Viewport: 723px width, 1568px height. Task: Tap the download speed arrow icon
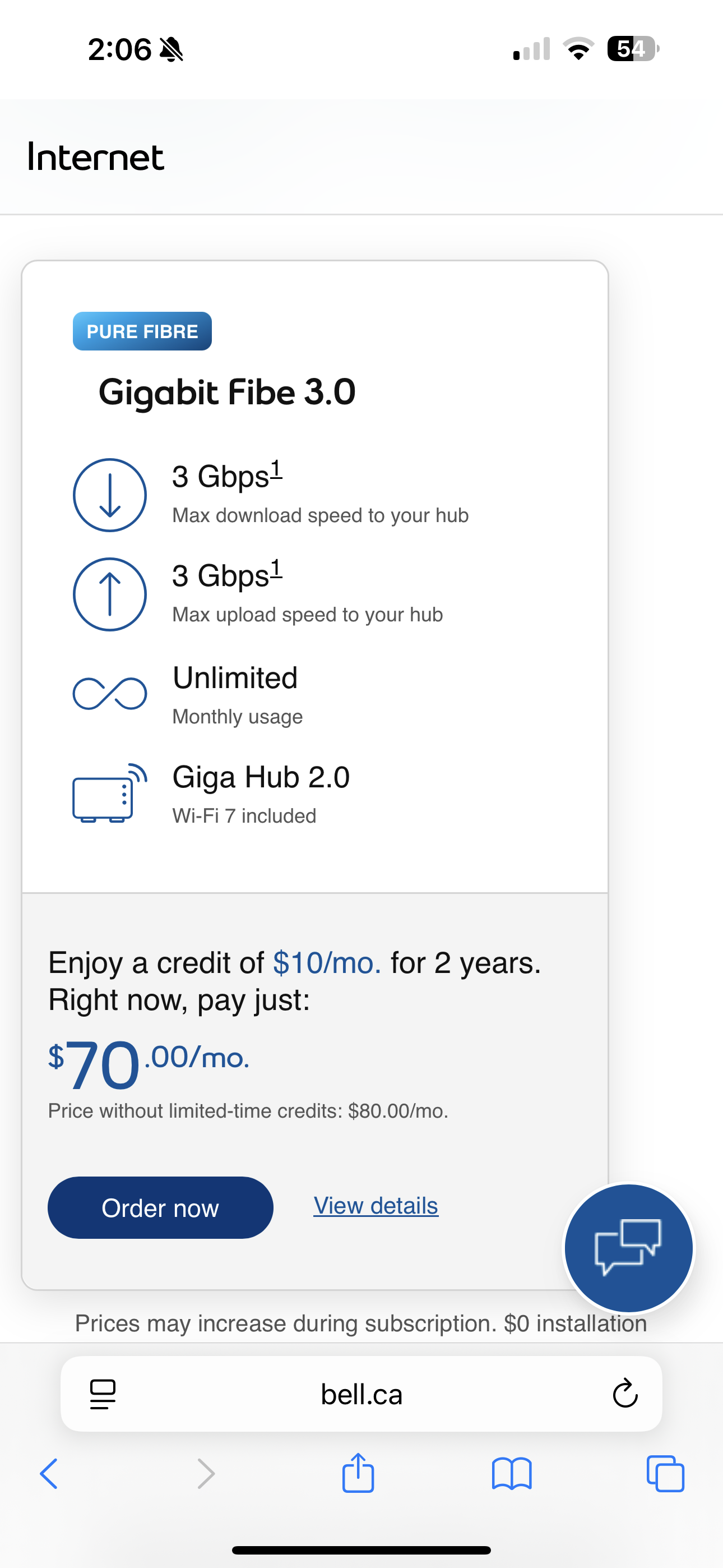(x=109, y=495)
